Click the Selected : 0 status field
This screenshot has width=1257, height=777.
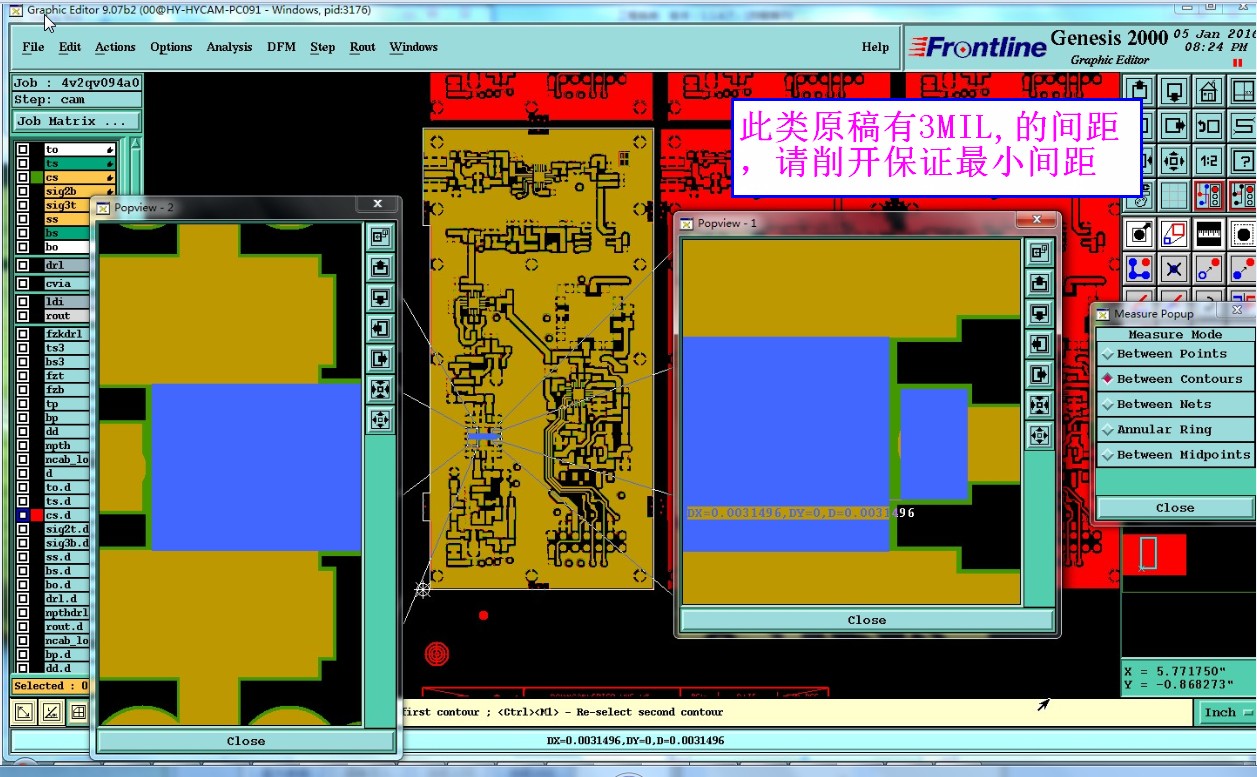(50, 686)
